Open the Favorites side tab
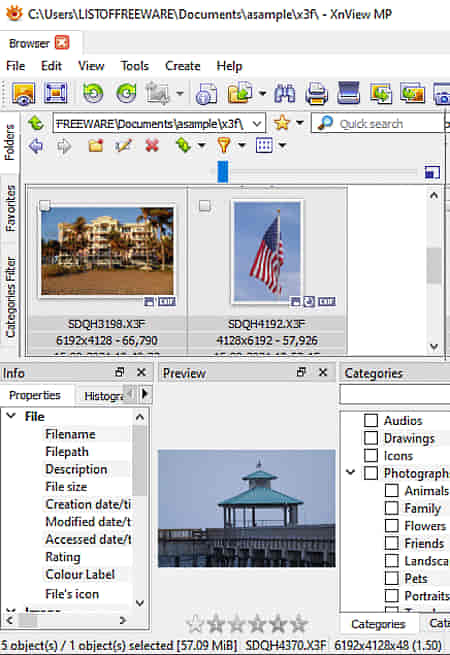The width and height of the screenshot is (450, 655). 10,208
